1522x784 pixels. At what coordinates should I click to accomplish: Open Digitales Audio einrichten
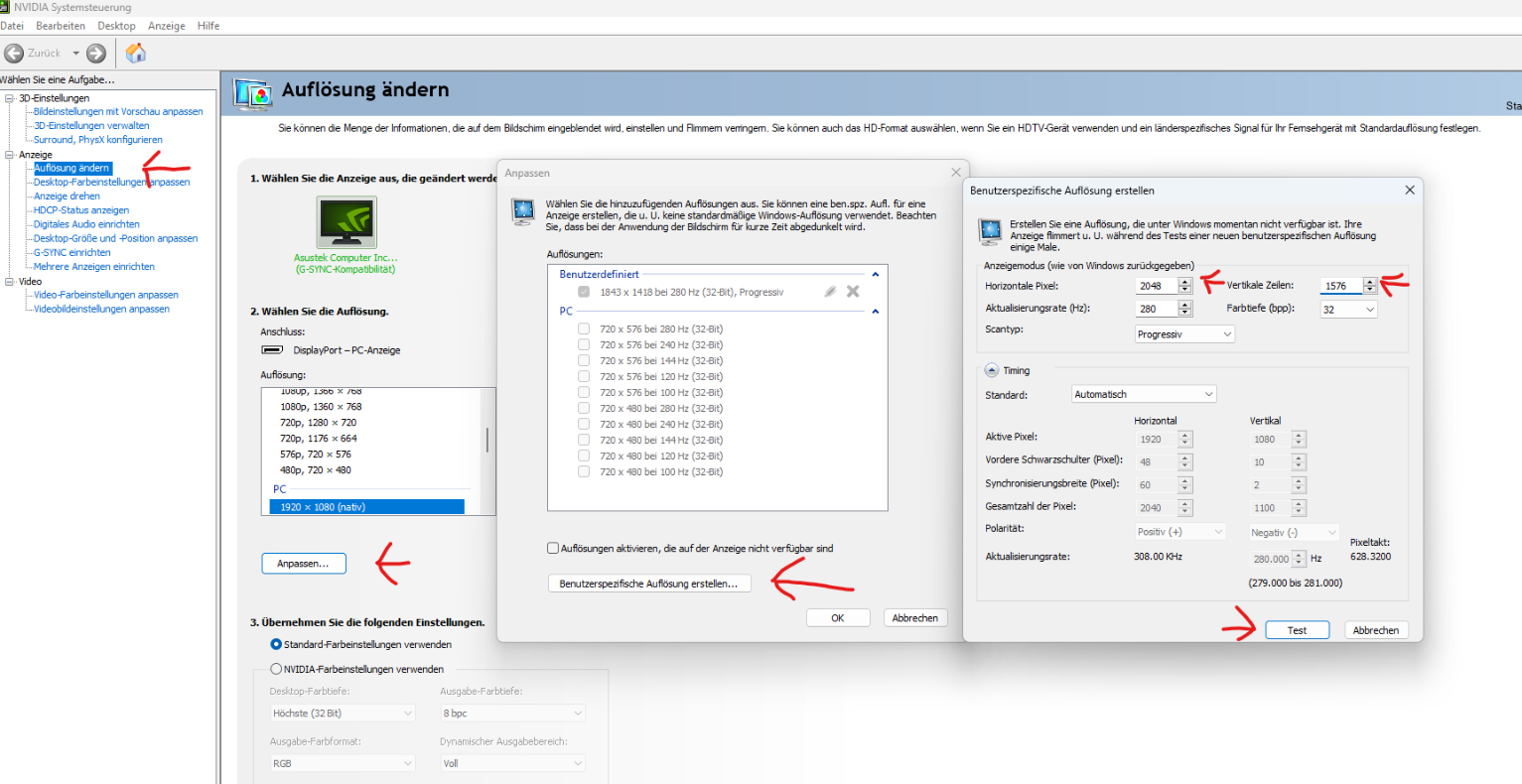point(86,224)
